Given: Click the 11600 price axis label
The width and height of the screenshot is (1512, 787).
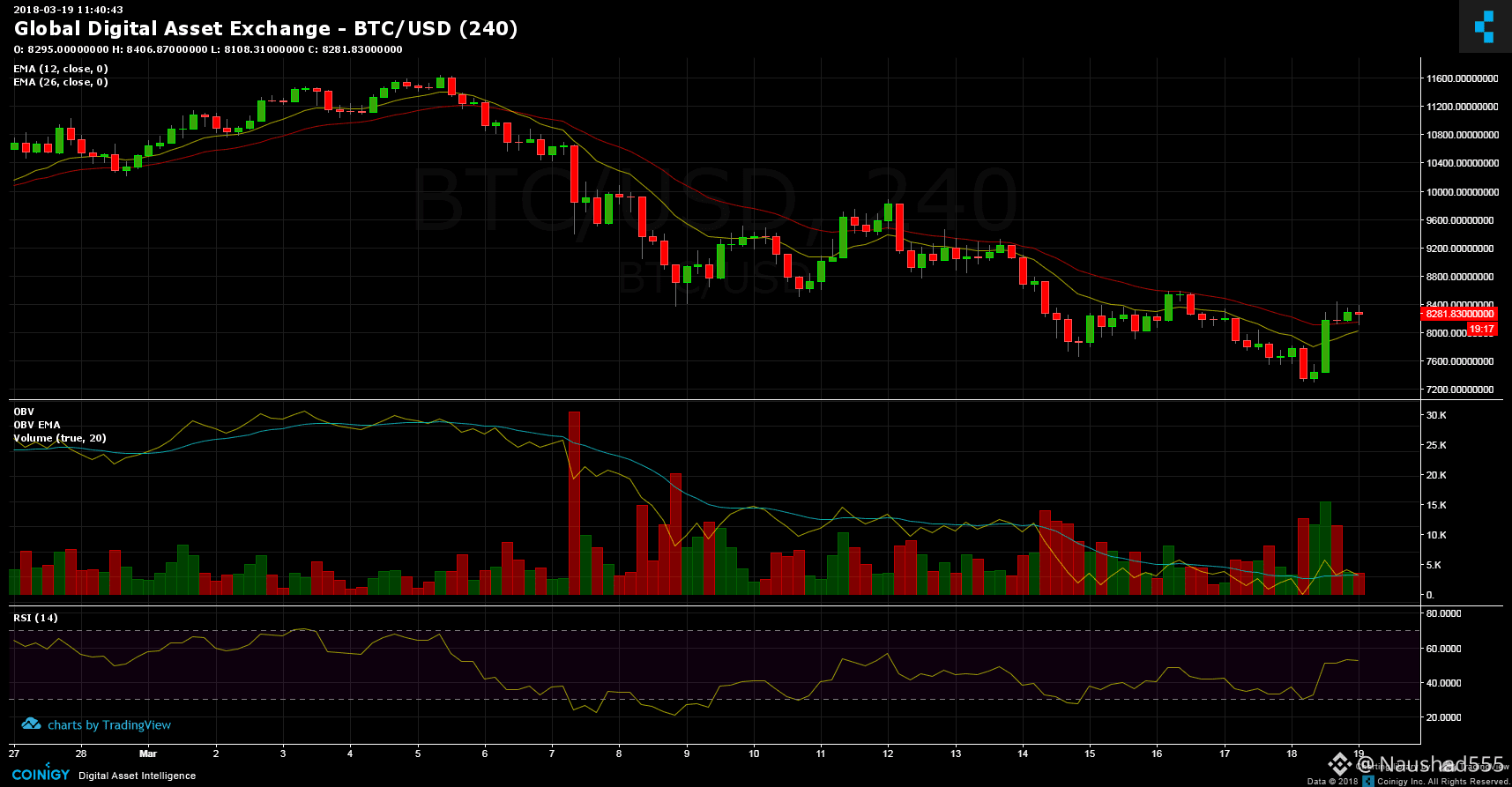Looking at the screenshot, I should click(1462, 78).
